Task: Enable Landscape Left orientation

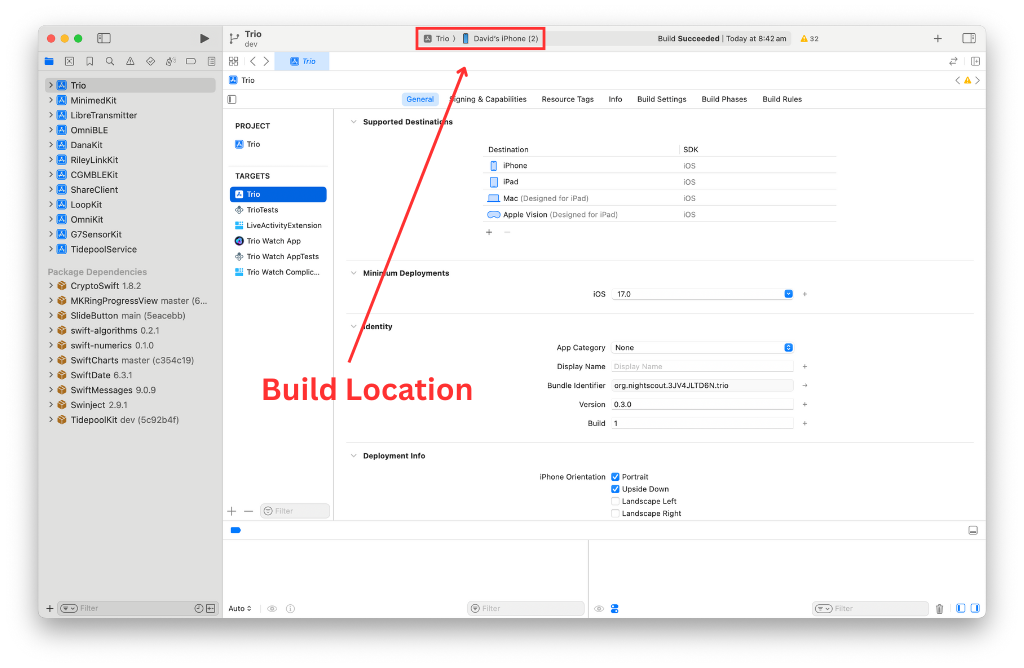Action: coord(615,501)
